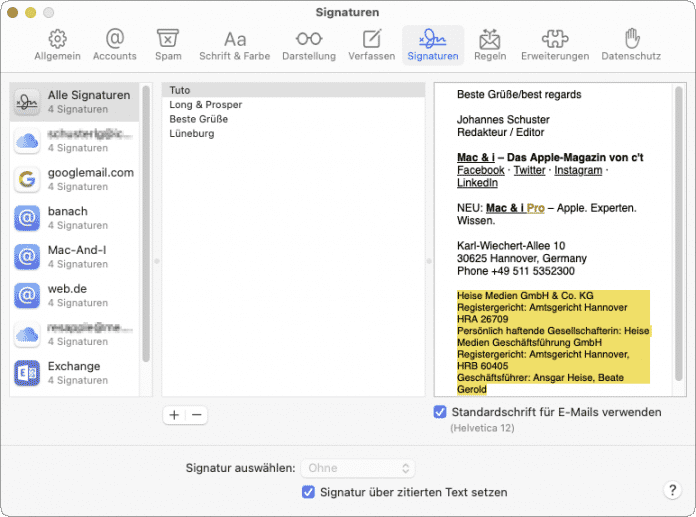
Task: Remove selected signature with minus button
Action: 197,415
